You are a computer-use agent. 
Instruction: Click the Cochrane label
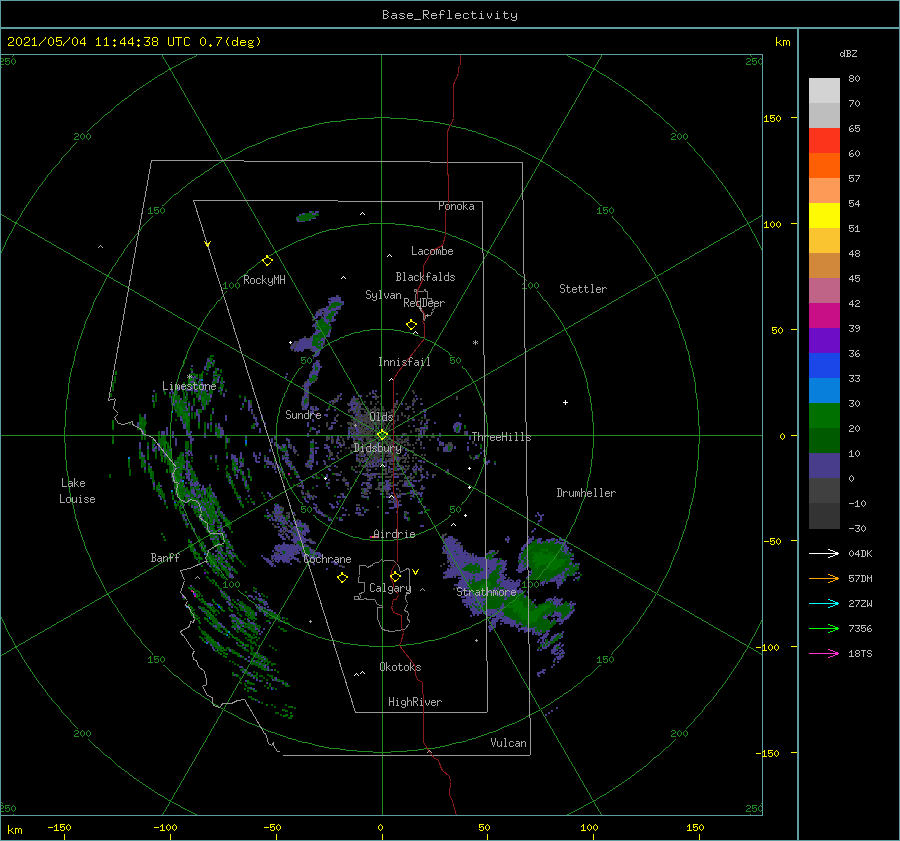[x=327, y=559]
